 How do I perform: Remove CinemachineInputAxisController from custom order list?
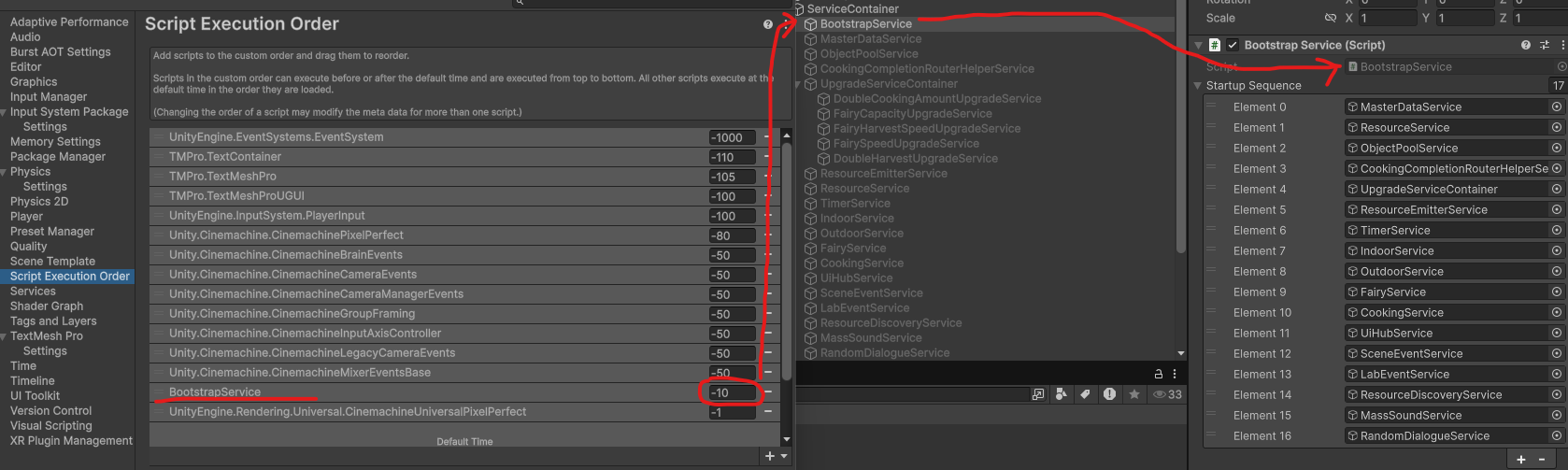pyautogui.click(x=768, y=334)
